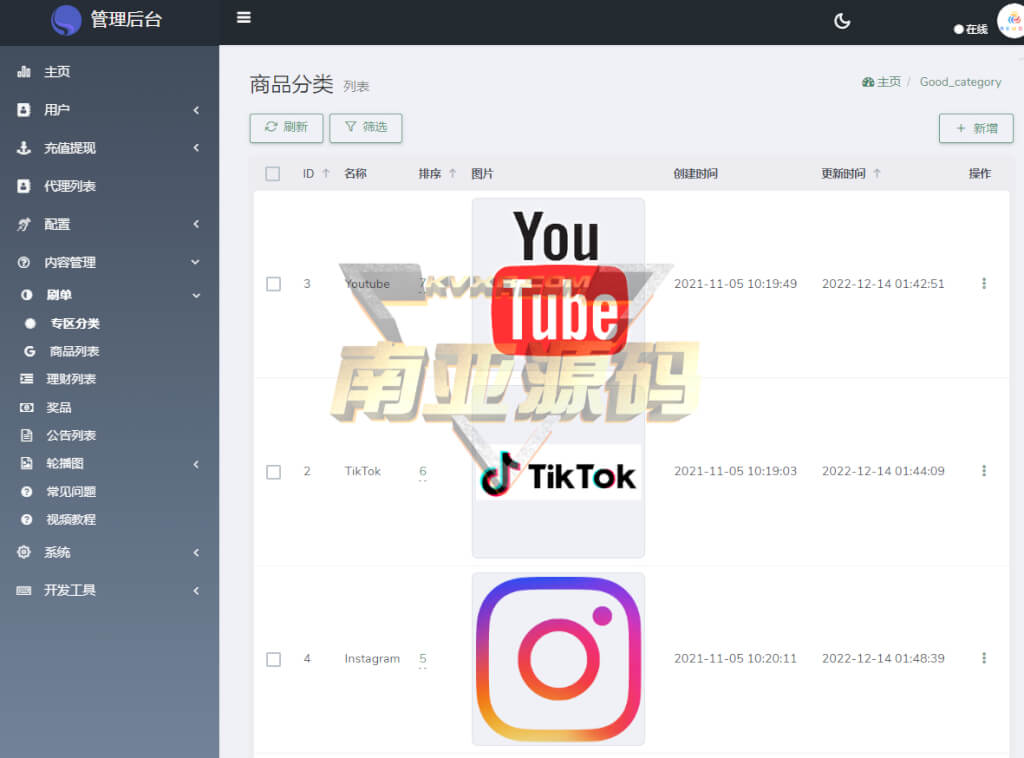Viewport: 1024px width, 758px height.
Task: Expand the 充值提现 menu chevron
Action: 196,148
